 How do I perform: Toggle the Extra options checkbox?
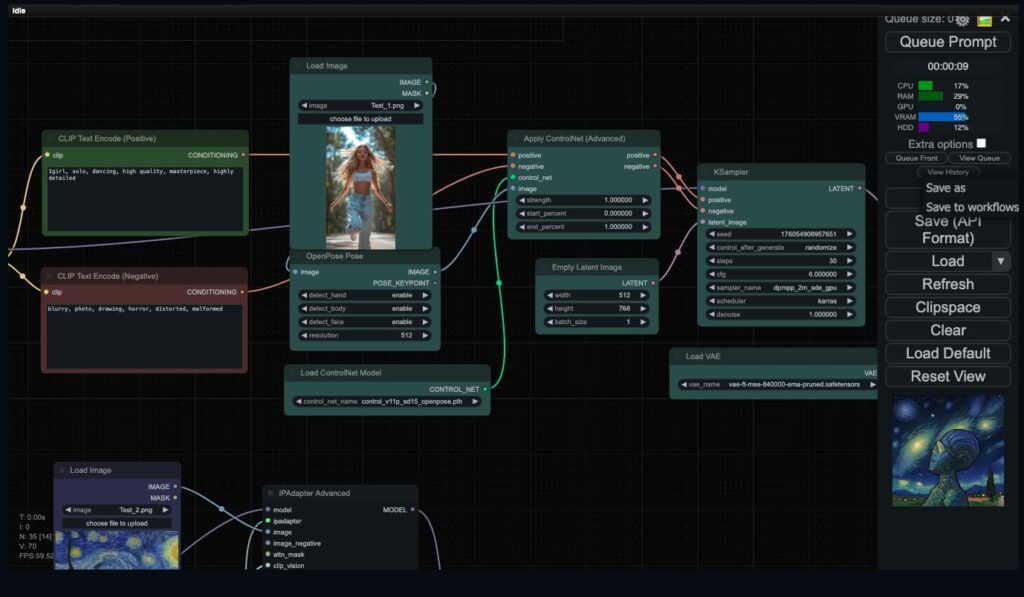981,143
